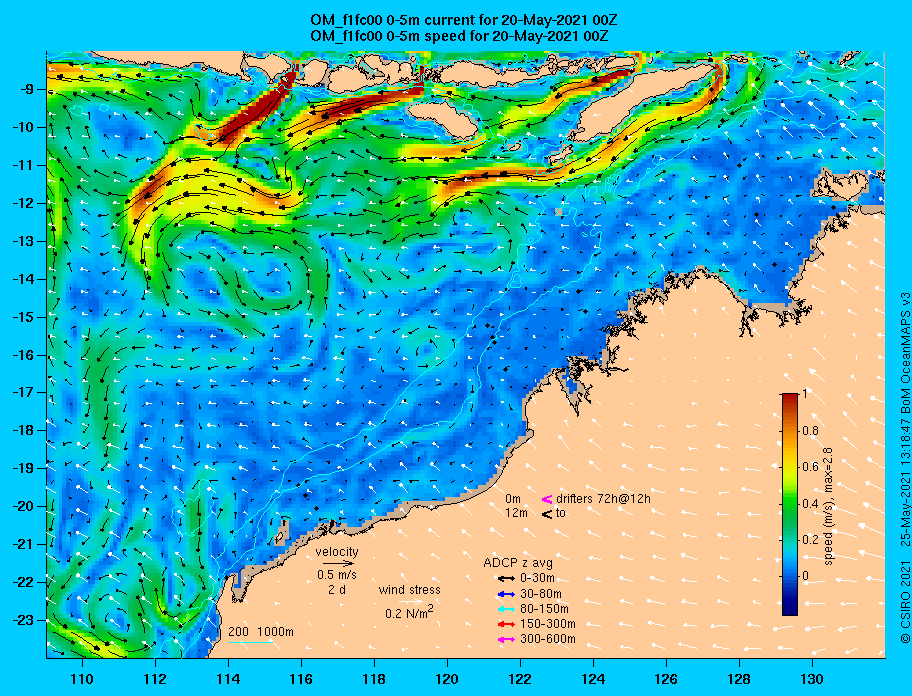Click the latitude label '-9'
Viewport: 912px width, 696px height.
[x=29, y=90]
